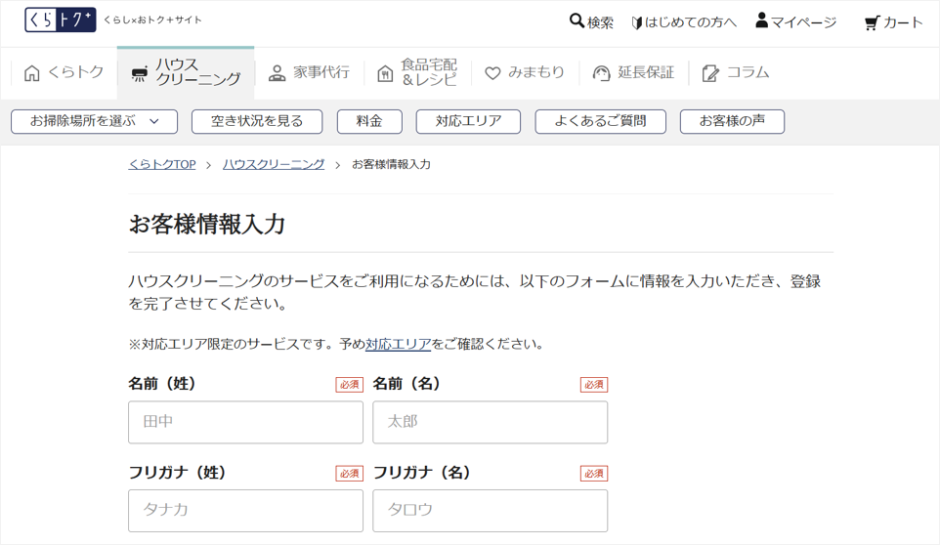Viewport: 940px width, 545px height.
Task: Click the フリガナ（名） input field
Action: coord(490,510)
